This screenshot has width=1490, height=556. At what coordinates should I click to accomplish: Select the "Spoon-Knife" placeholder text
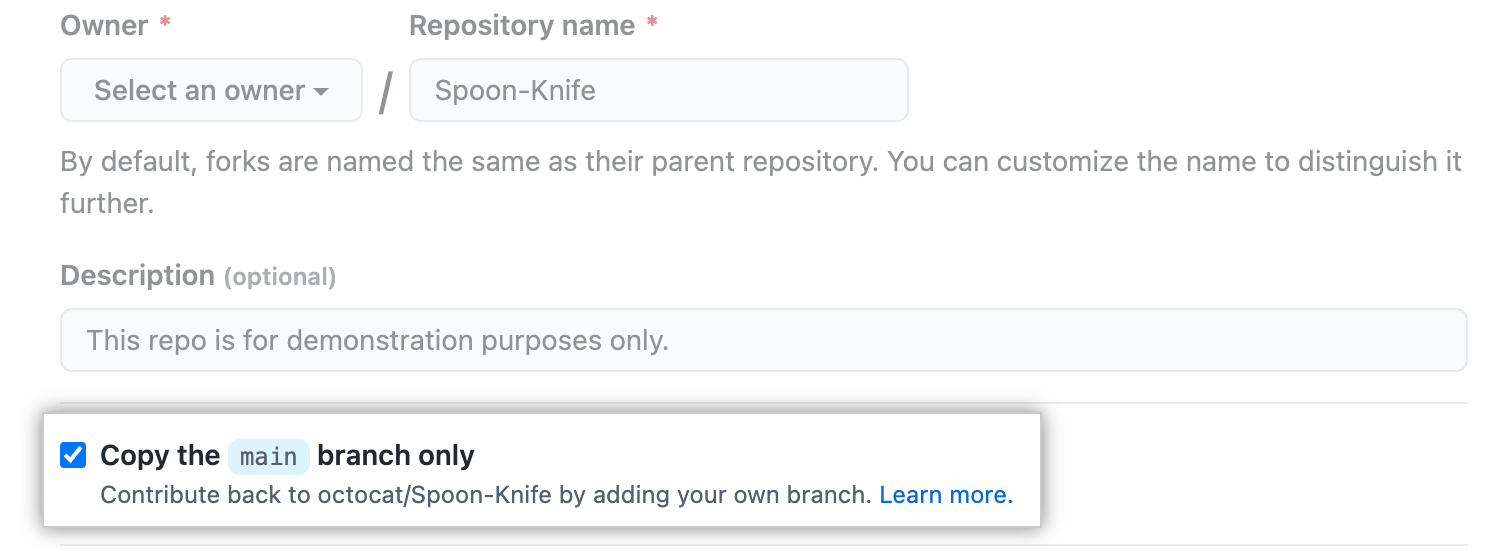tap(515, 91)
